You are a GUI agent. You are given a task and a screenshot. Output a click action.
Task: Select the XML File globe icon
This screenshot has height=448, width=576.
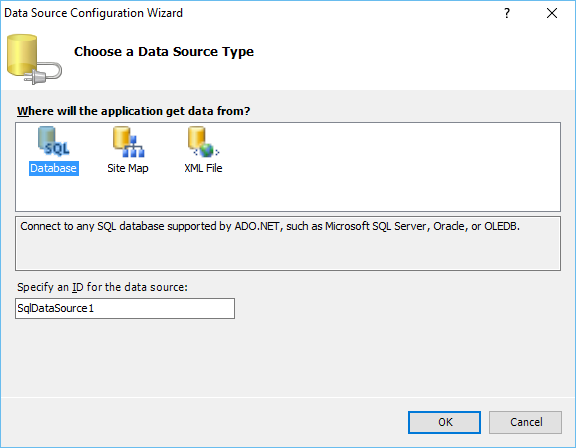point(204,141)
